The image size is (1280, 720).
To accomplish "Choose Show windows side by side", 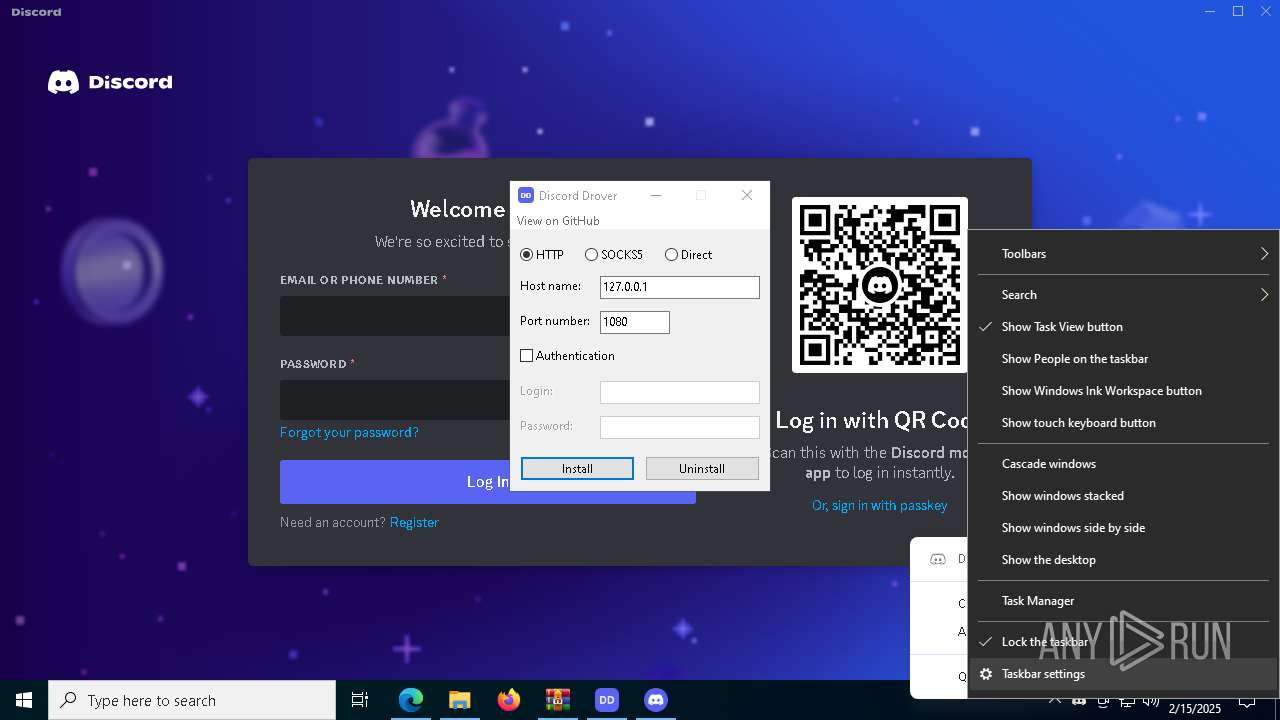I will [x=1123, y=528].
